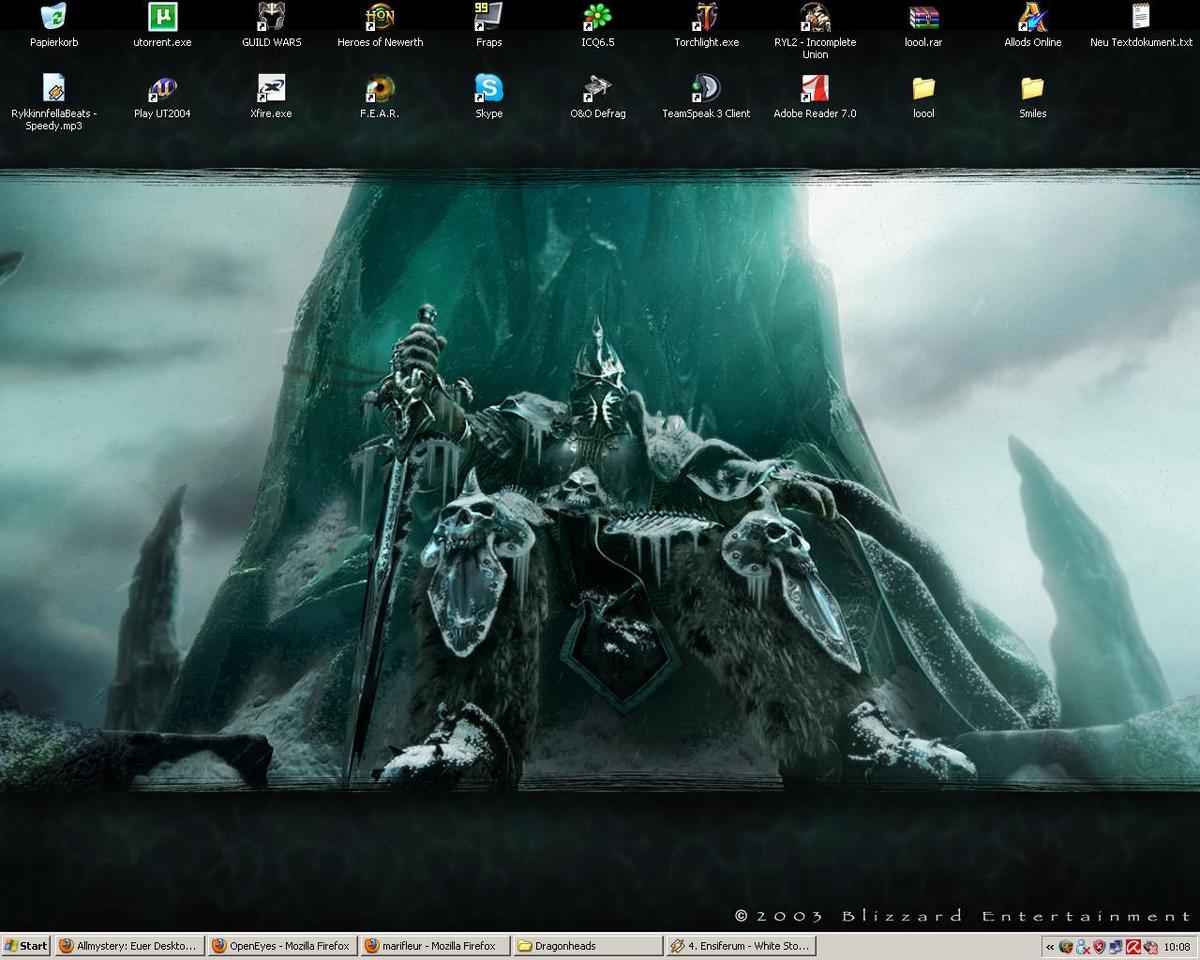
Task: Click the taskbar clock showing 10:08
Action: 1177,946
